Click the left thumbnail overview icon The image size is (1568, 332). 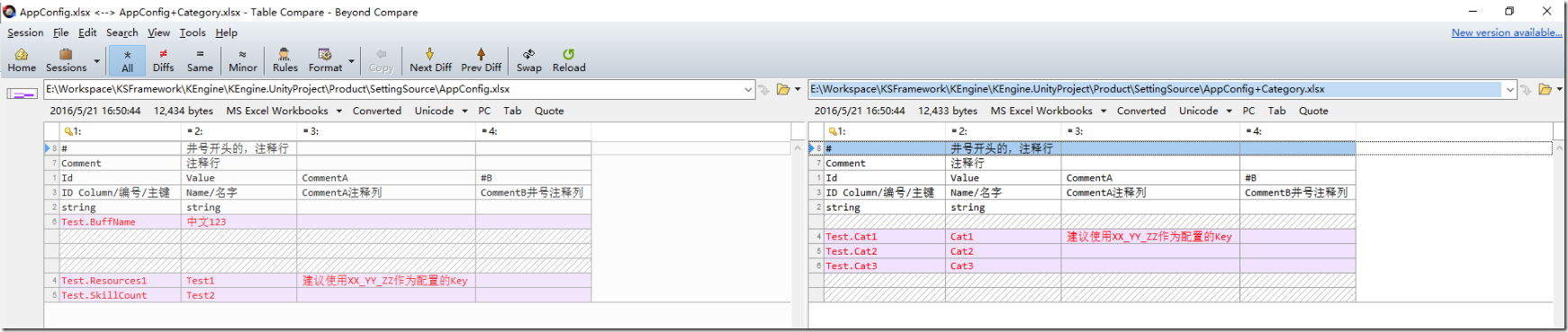coord(22,93)
